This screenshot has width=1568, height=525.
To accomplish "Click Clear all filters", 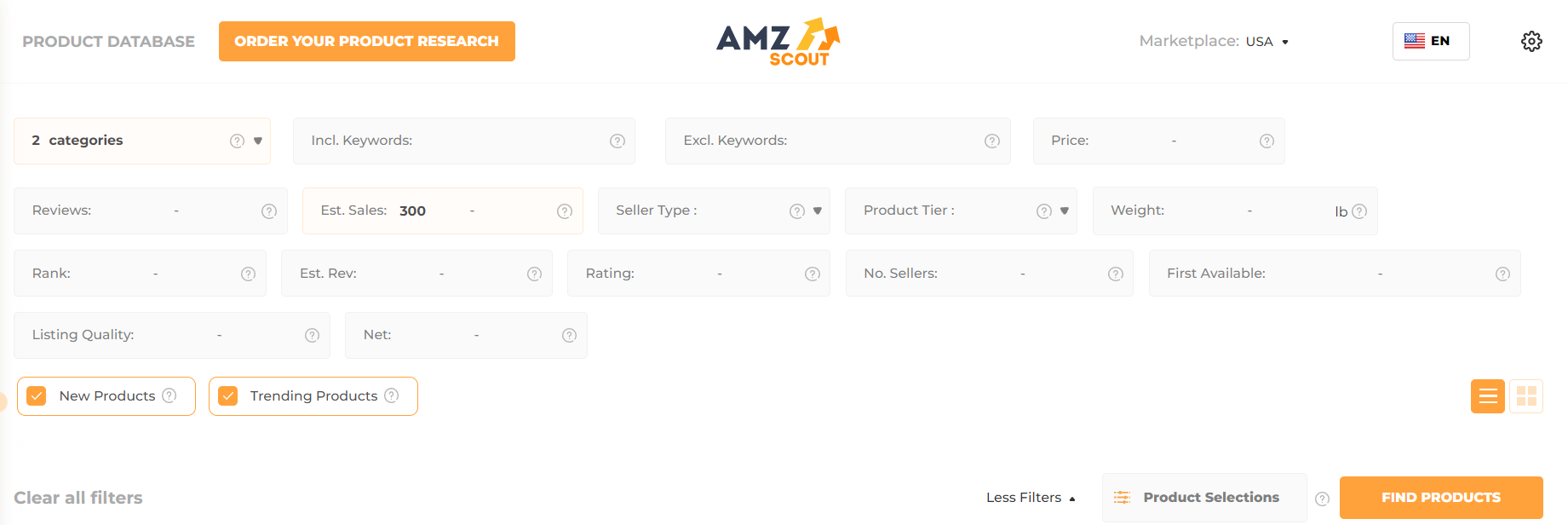I will [x=78, y=497].
